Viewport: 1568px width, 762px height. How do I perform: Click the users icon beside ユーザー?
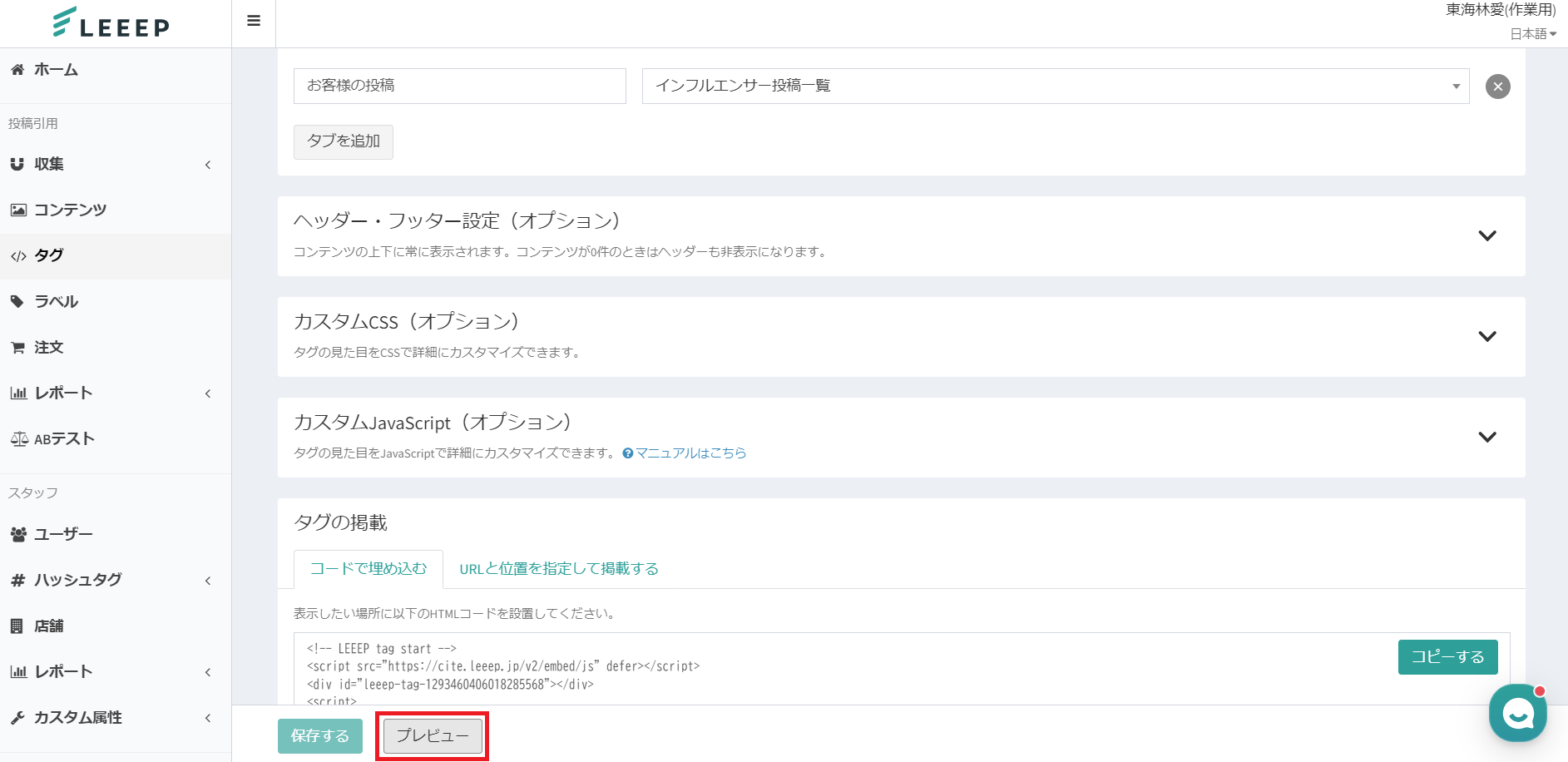[18, 534]
